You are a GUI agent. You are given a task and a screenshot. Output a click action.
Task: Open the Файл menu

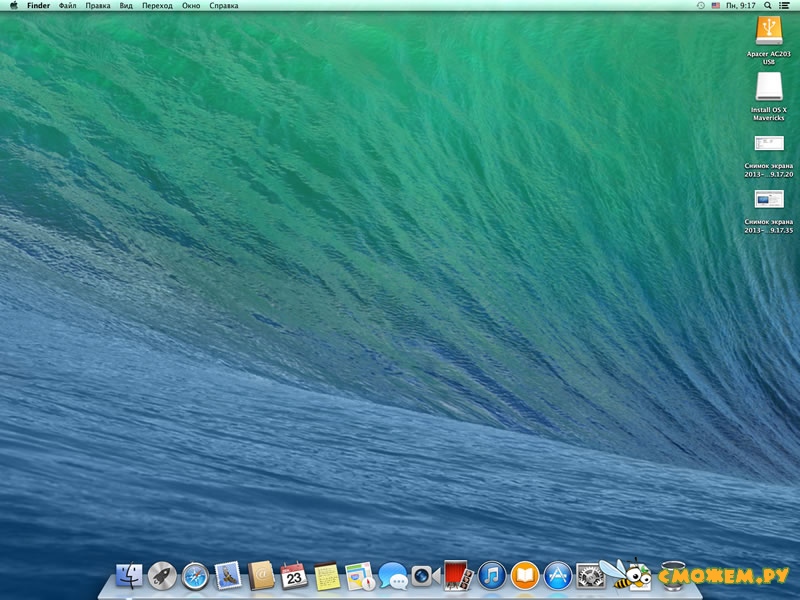point(67,6)
